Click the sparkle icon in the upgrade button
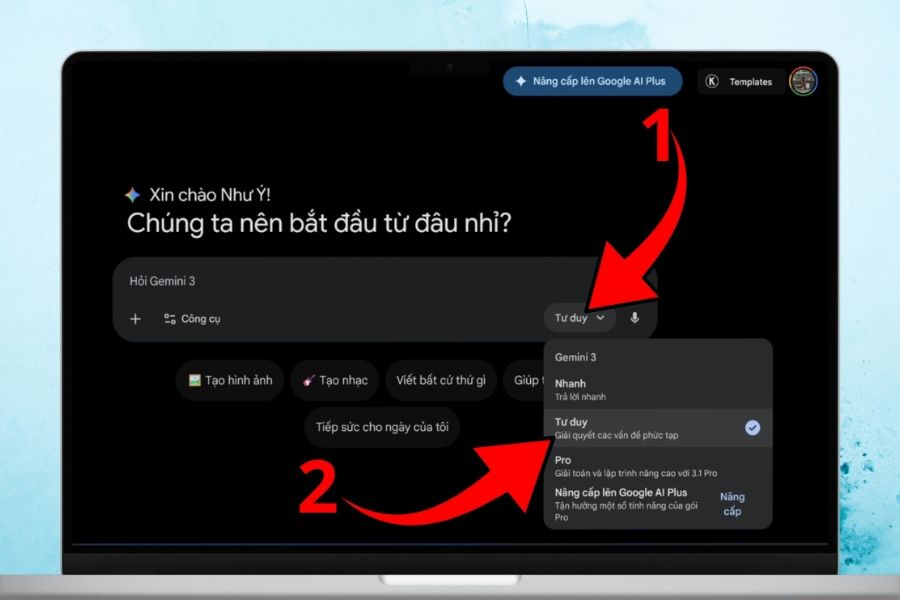Screen dimensions: 900x600 point(520,81)
